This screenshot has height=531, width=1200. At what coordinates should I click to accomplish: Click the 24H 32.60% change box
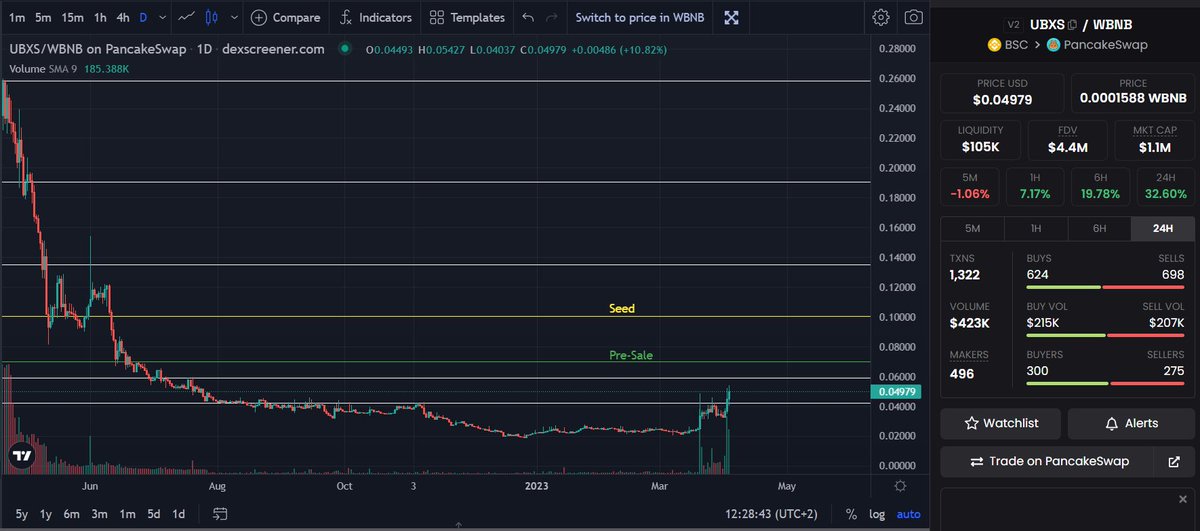tap(1164, 187)
